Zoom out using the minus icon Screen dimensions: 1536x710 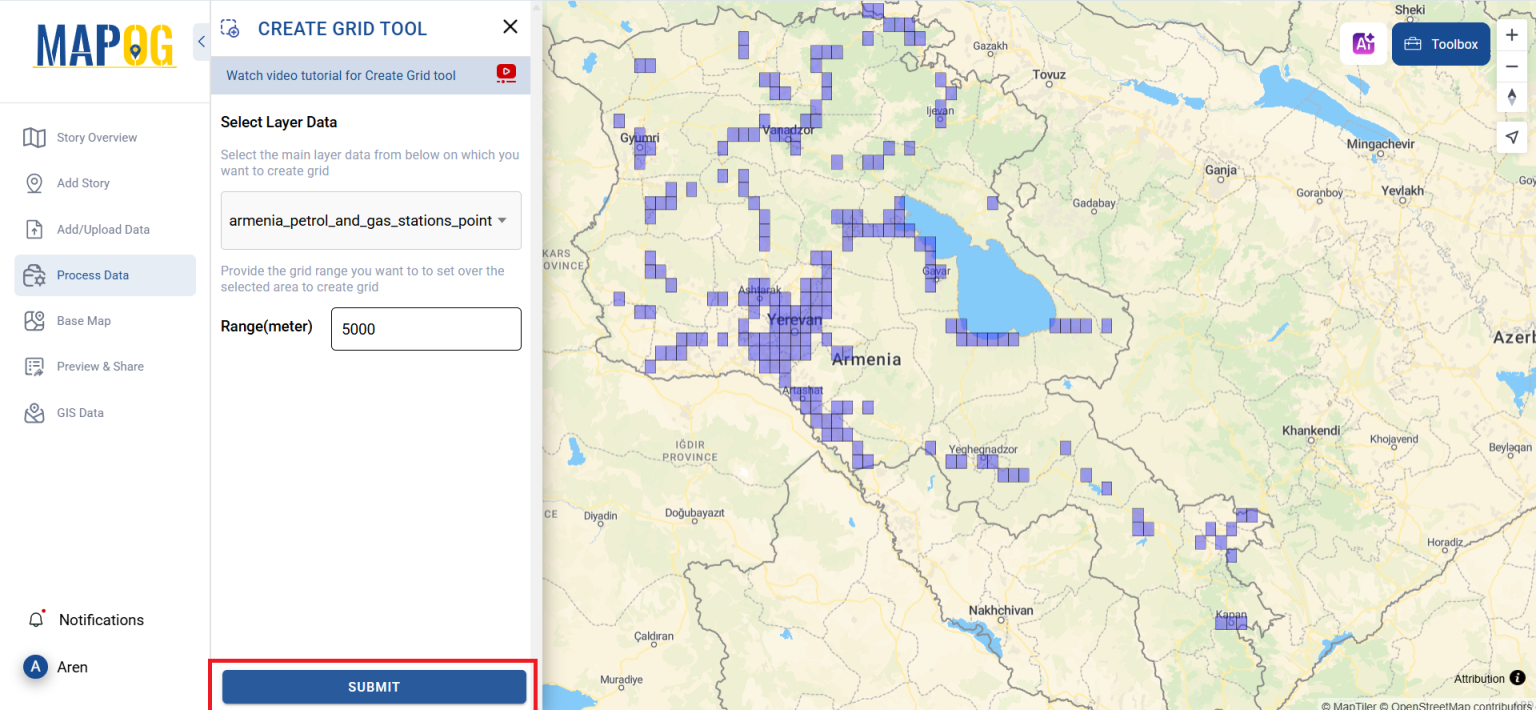click(1512, 67)
